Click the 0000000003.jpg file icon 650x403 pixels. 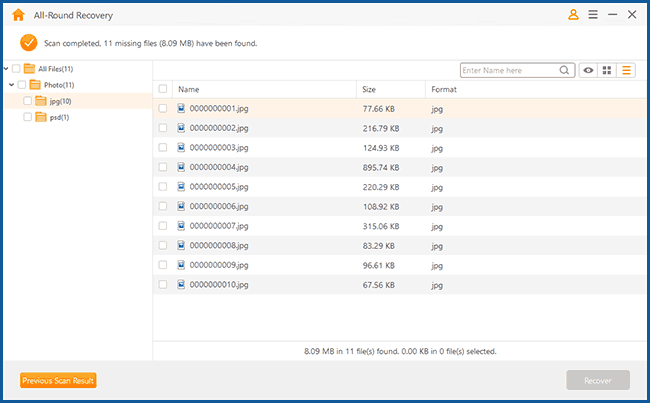[x=181, y=147]
